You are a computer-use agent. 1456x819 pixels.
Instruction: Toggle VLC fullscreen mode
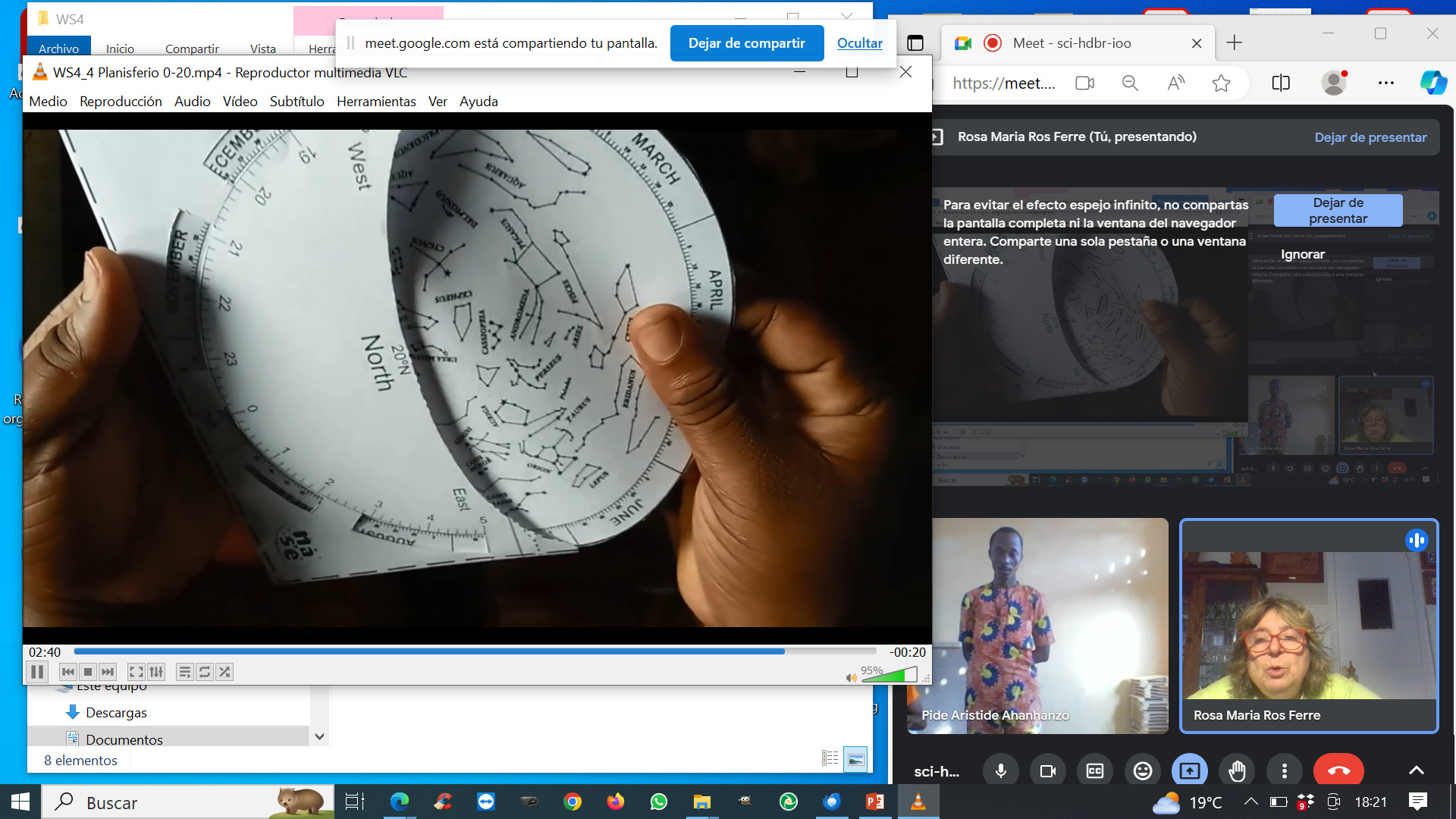point(136,672)
